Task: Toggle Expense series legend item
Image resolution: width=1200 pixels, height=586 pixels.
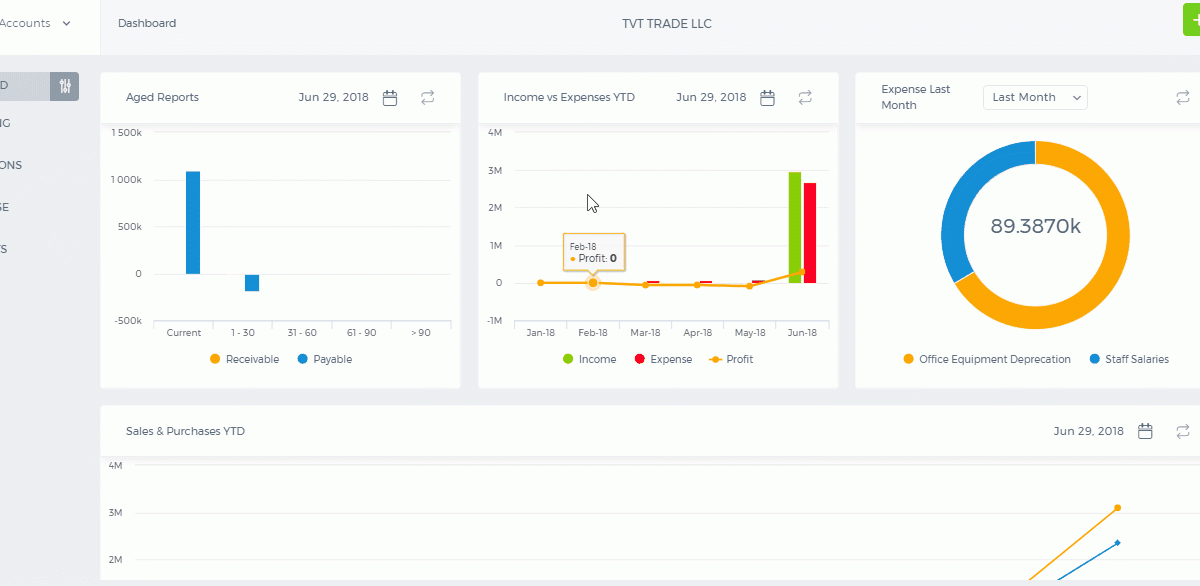Action: coord(663,359)
